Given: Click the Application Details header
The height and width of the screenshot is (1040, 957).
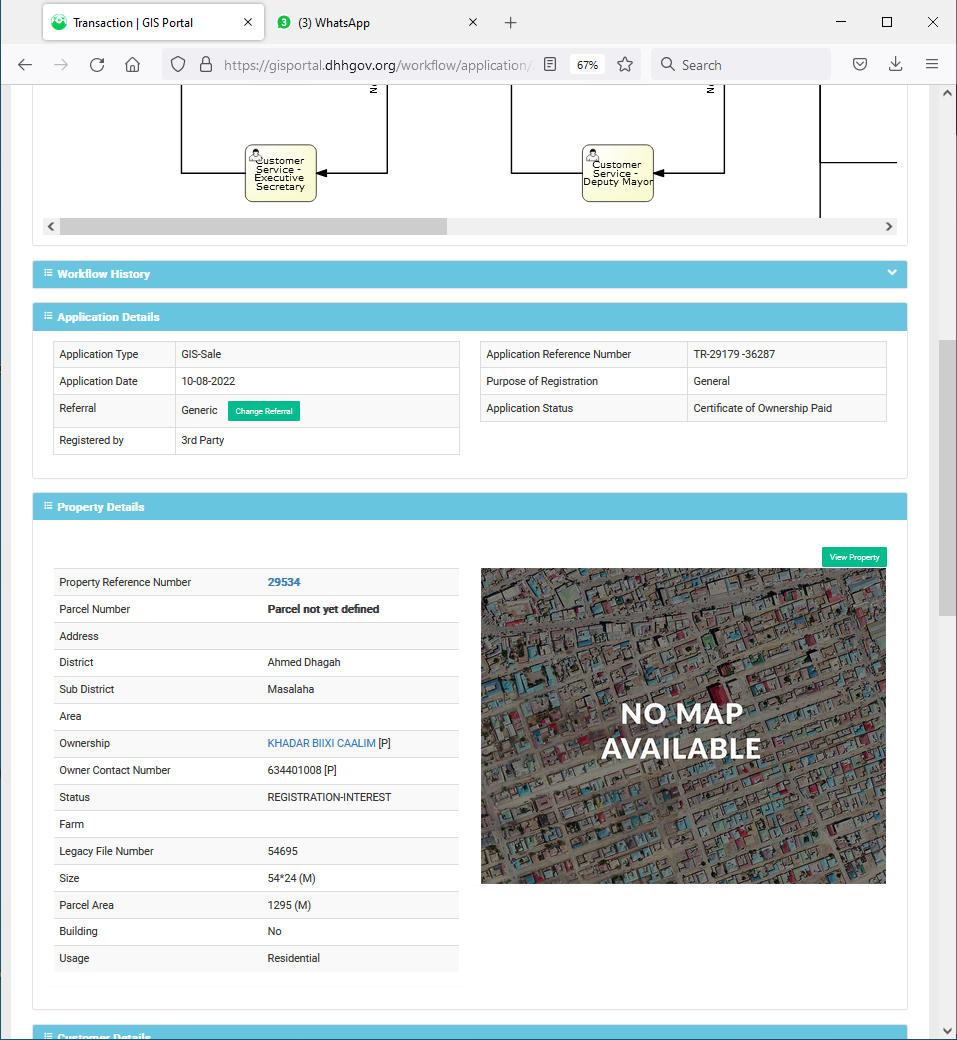Looking at the screenshot, I should pos(470,317).
